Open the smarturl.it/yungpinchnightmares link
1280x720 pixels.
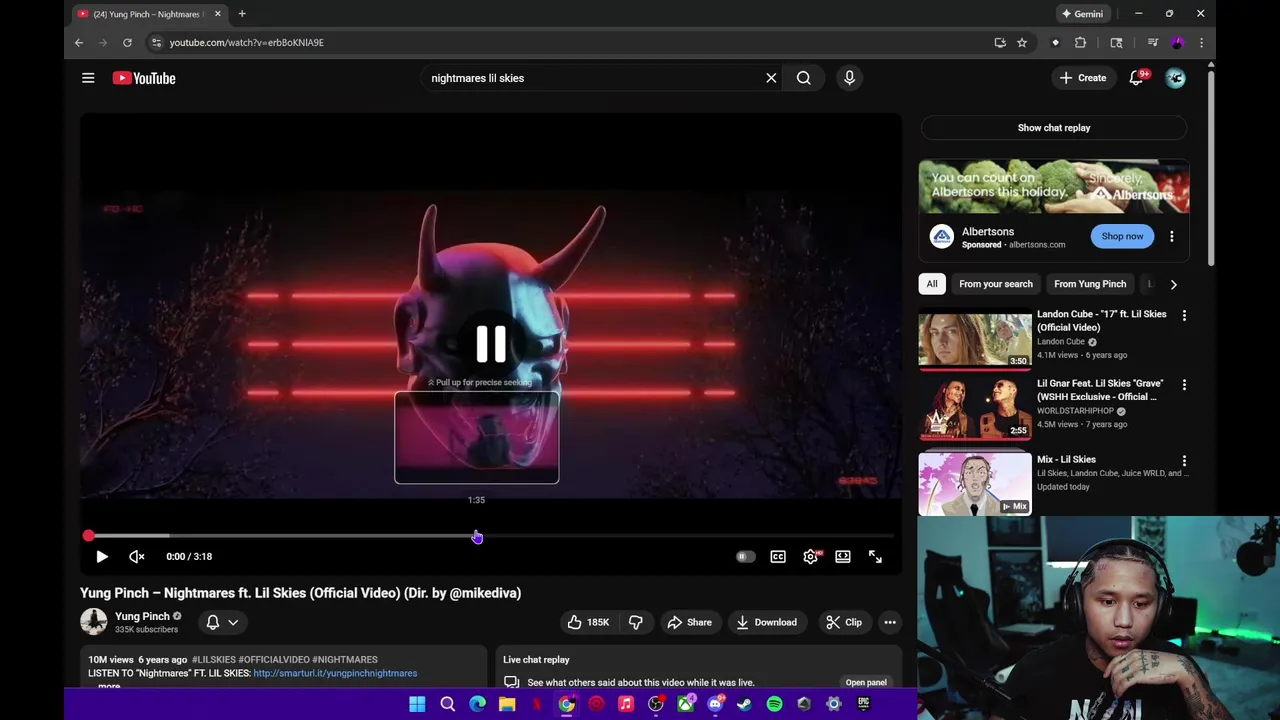(x=335, y=673)
